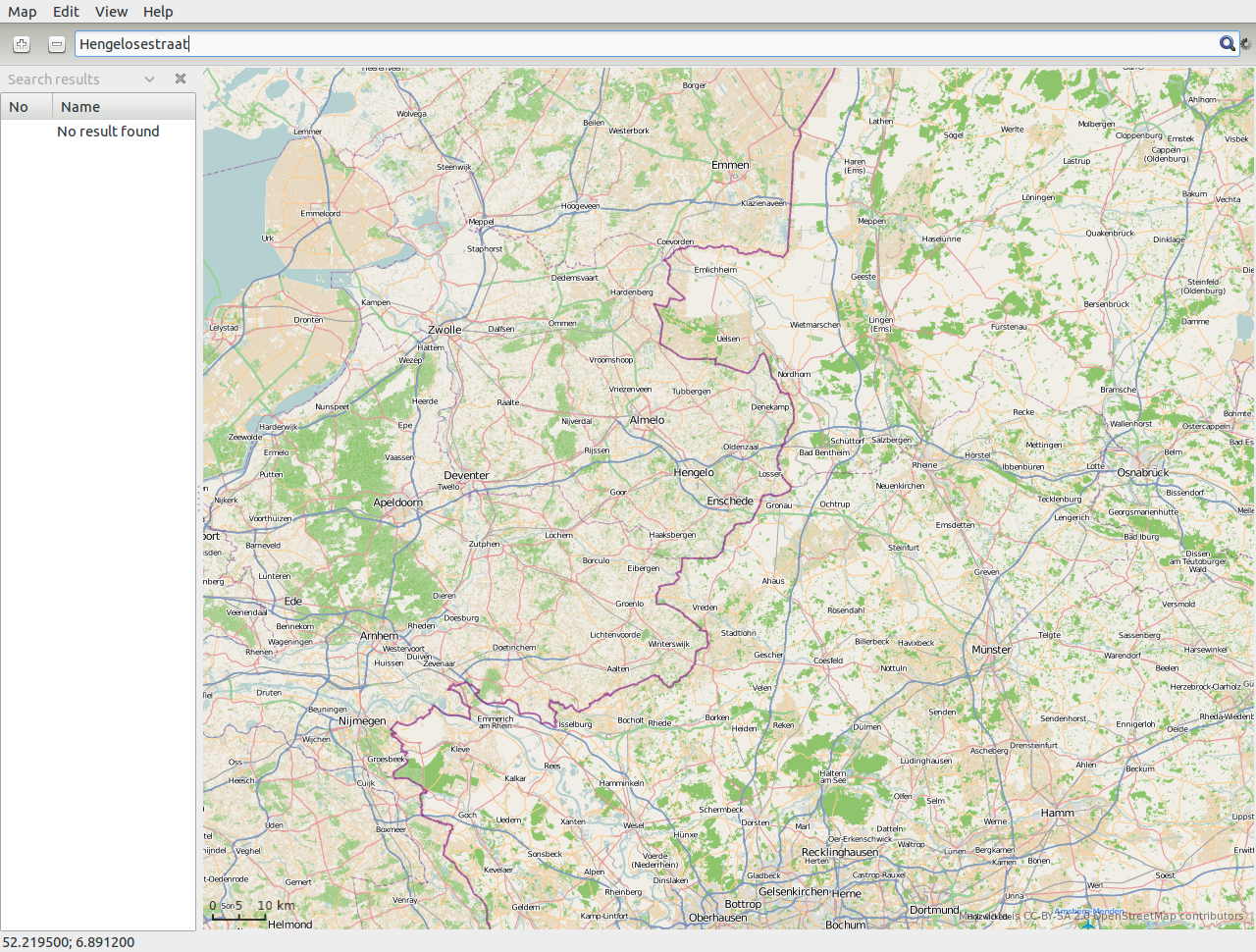This screenshot has height=952, width=1256.
Task: Click the Emmen label on the map
Action: click(730, 165)
